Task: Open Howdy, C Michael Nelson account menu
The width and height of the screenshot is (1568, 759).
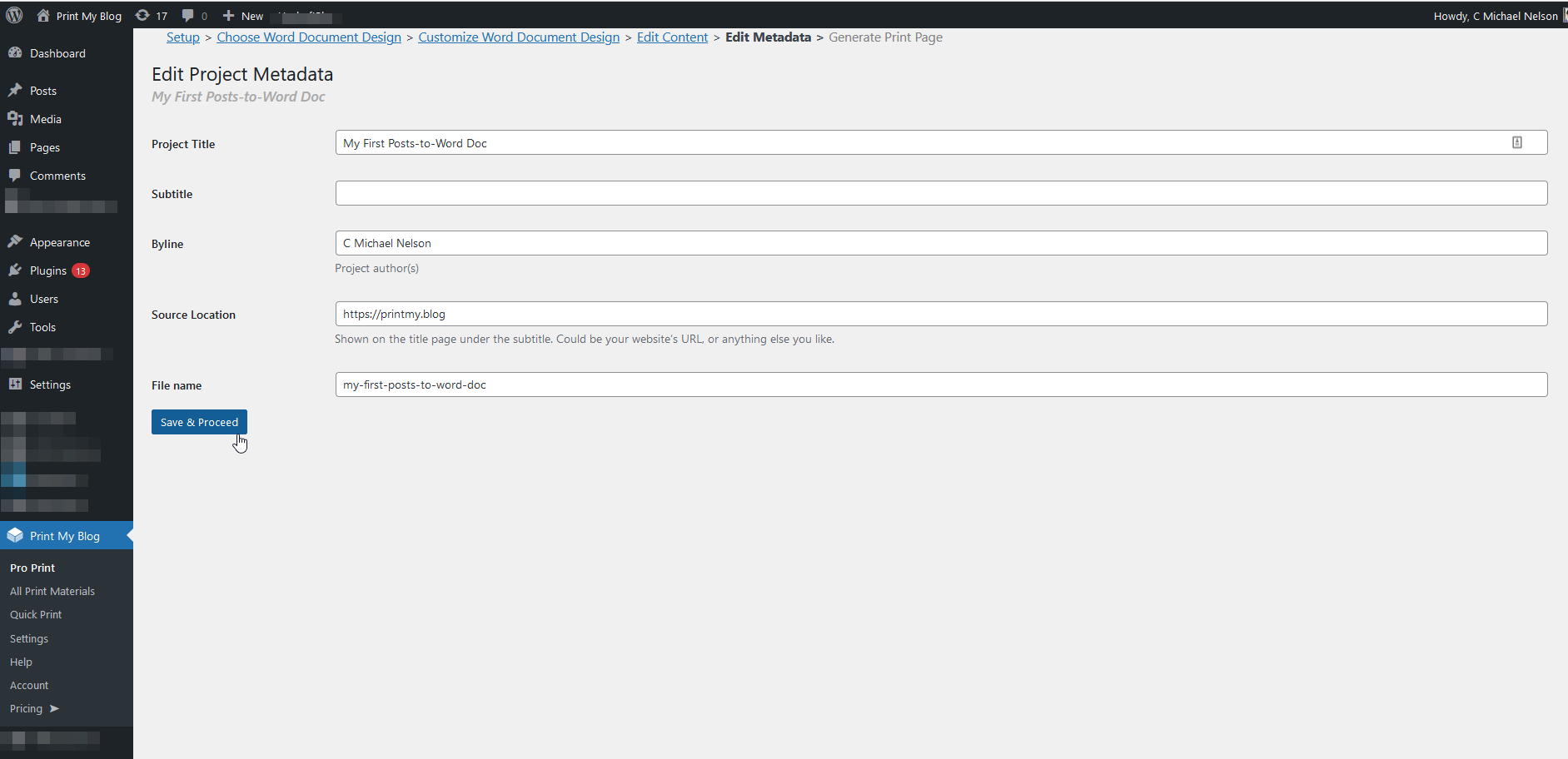Action: pyautogui.click(x=1496, y=16)
